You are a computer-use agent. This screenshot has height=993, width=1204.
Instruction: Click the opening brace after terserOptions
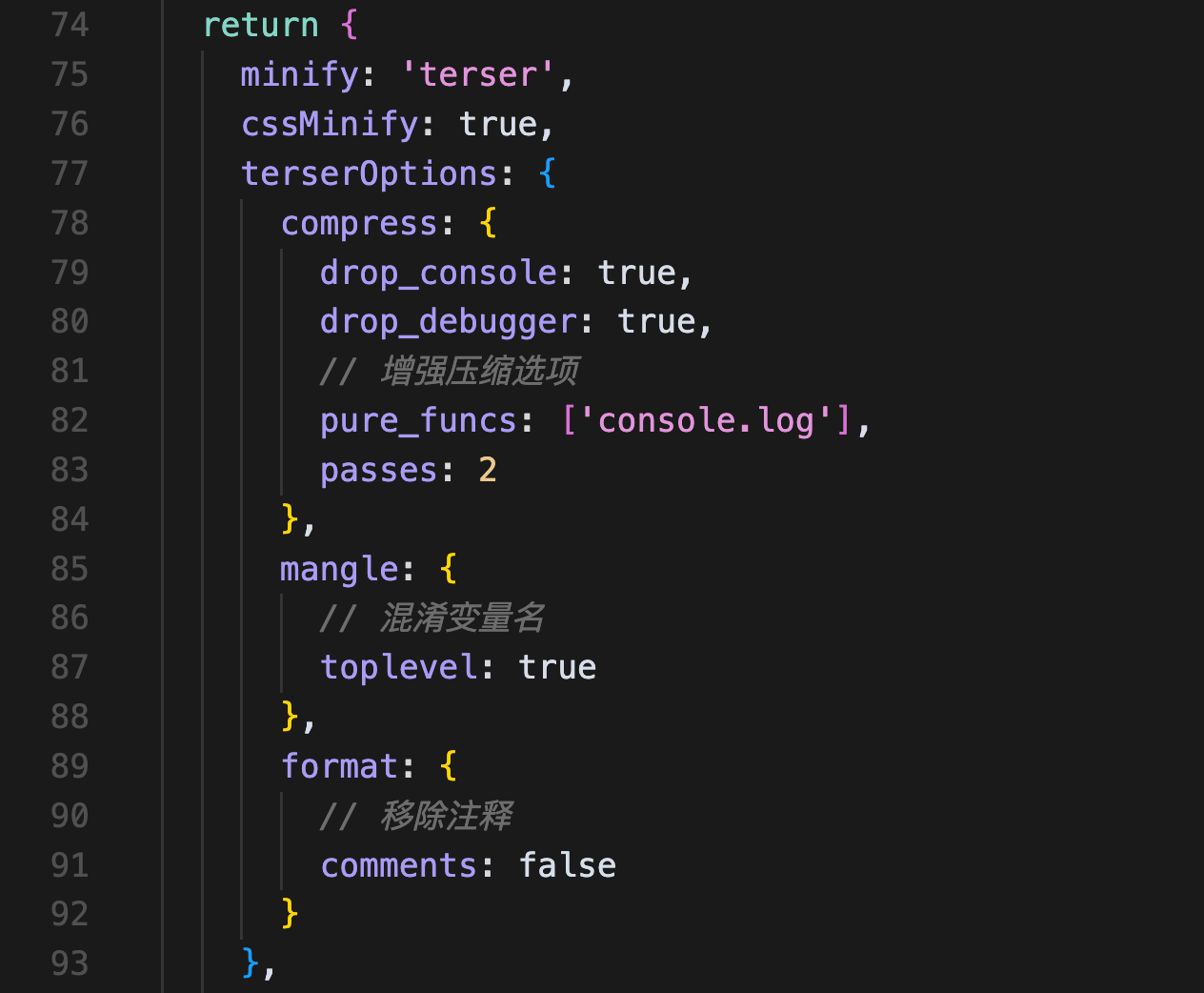pos(547,173)
